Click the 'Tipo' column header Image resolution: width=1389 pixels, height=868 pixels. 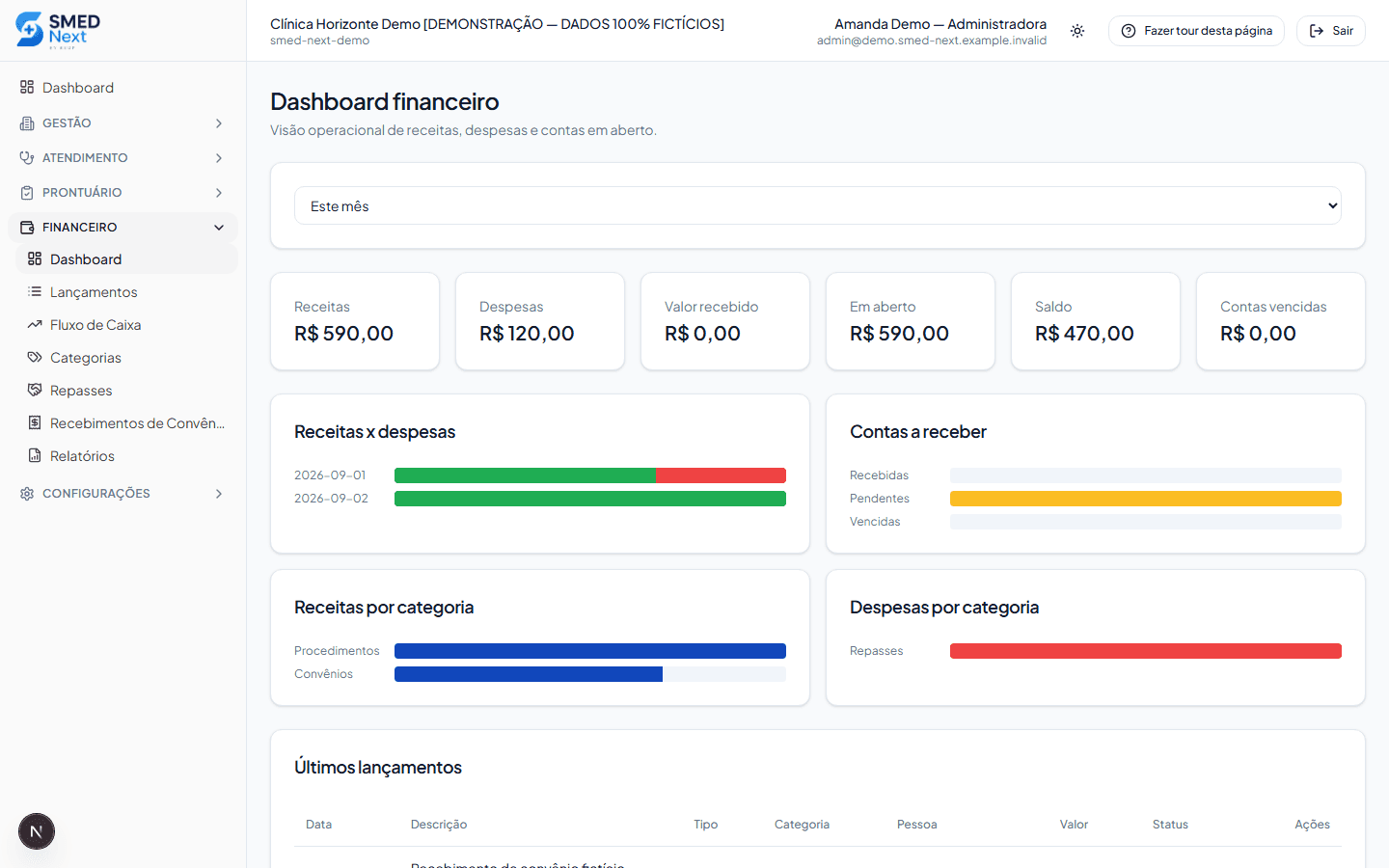706,825
